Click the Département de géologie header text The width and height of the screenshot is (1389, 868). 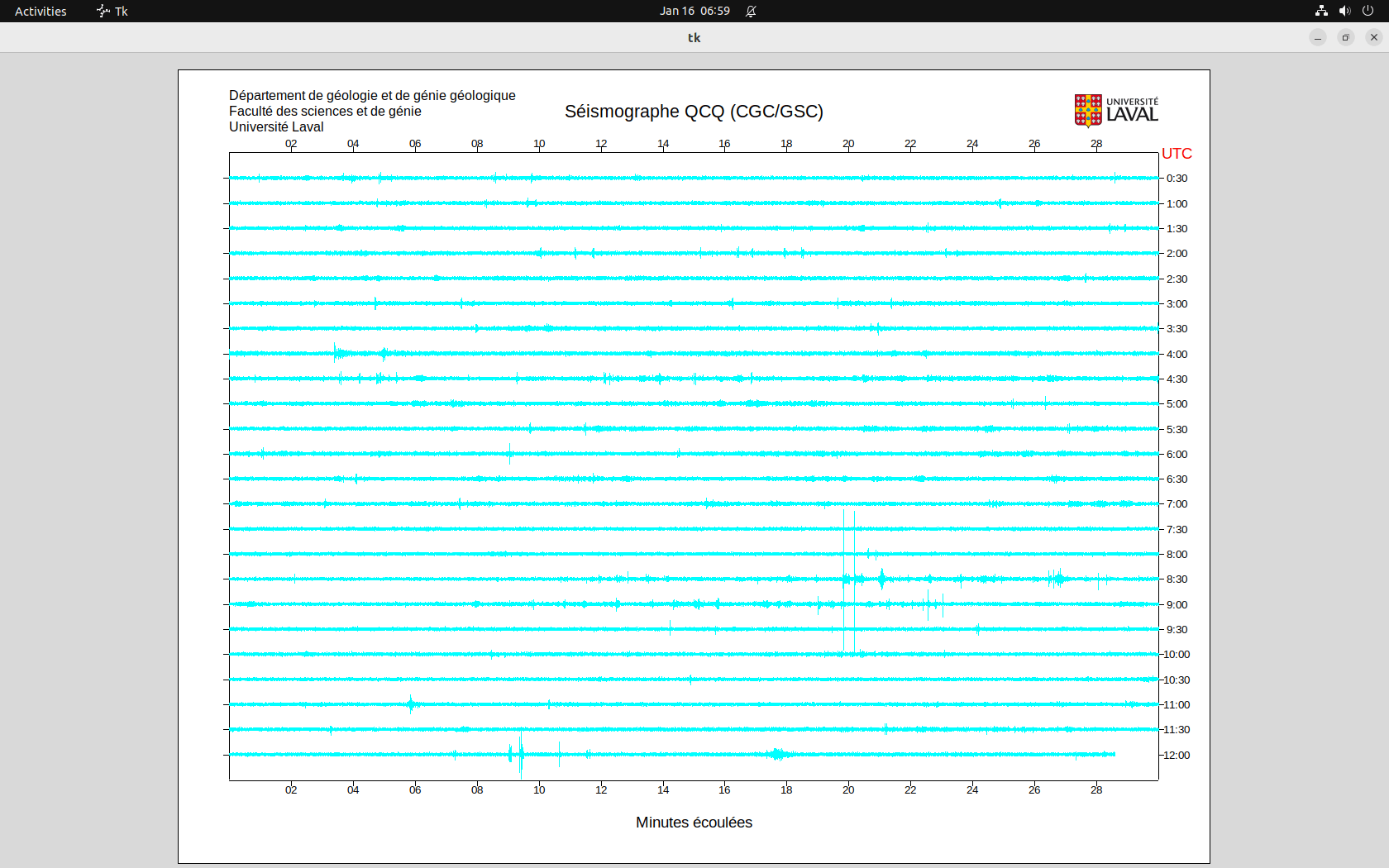(372, 96)
